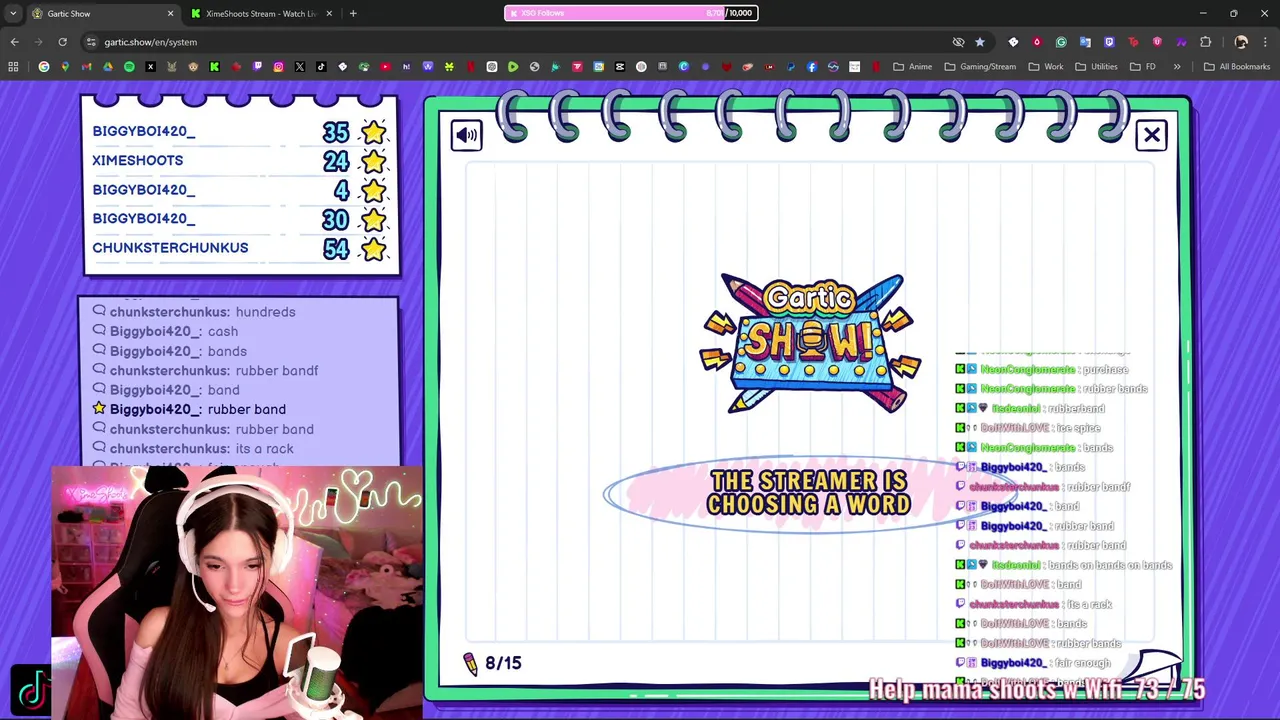1280x720 pixels.
Task: Open Facebook bookmark
Action: 812,67
